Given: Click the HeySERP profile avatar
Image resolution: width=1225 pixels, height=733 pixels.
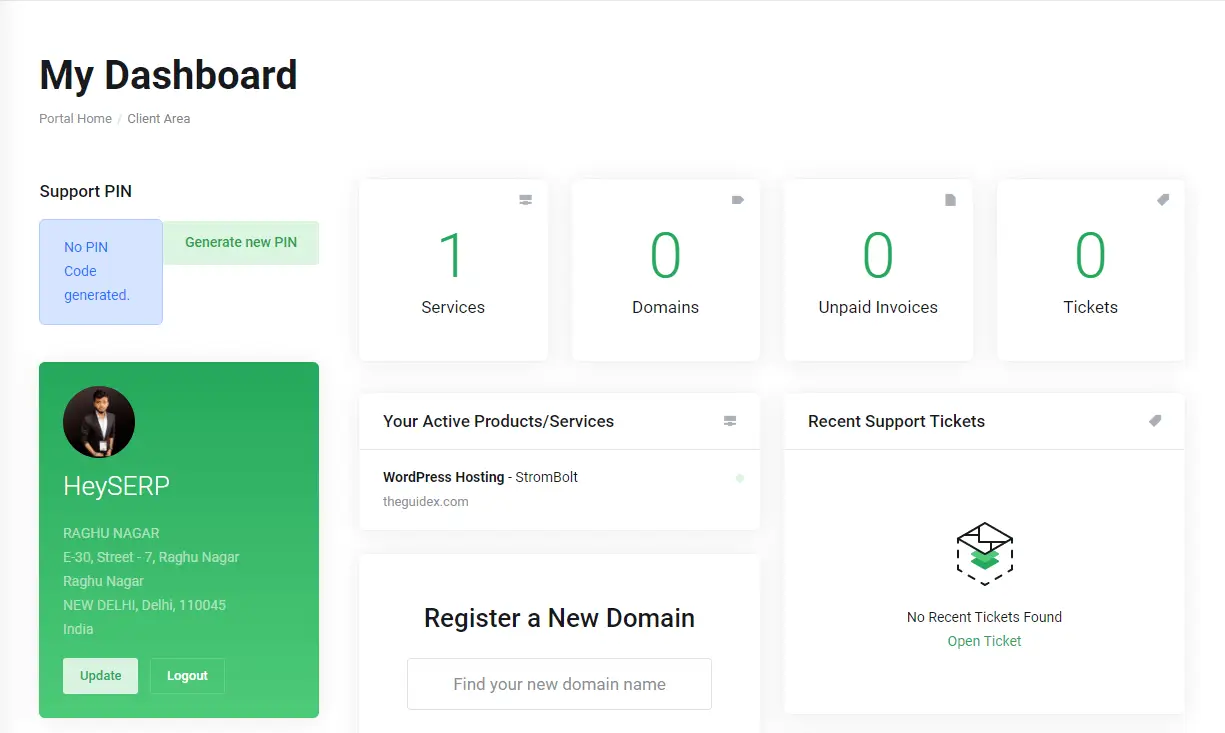Looking at the screenshot, I should pos(99,421).
